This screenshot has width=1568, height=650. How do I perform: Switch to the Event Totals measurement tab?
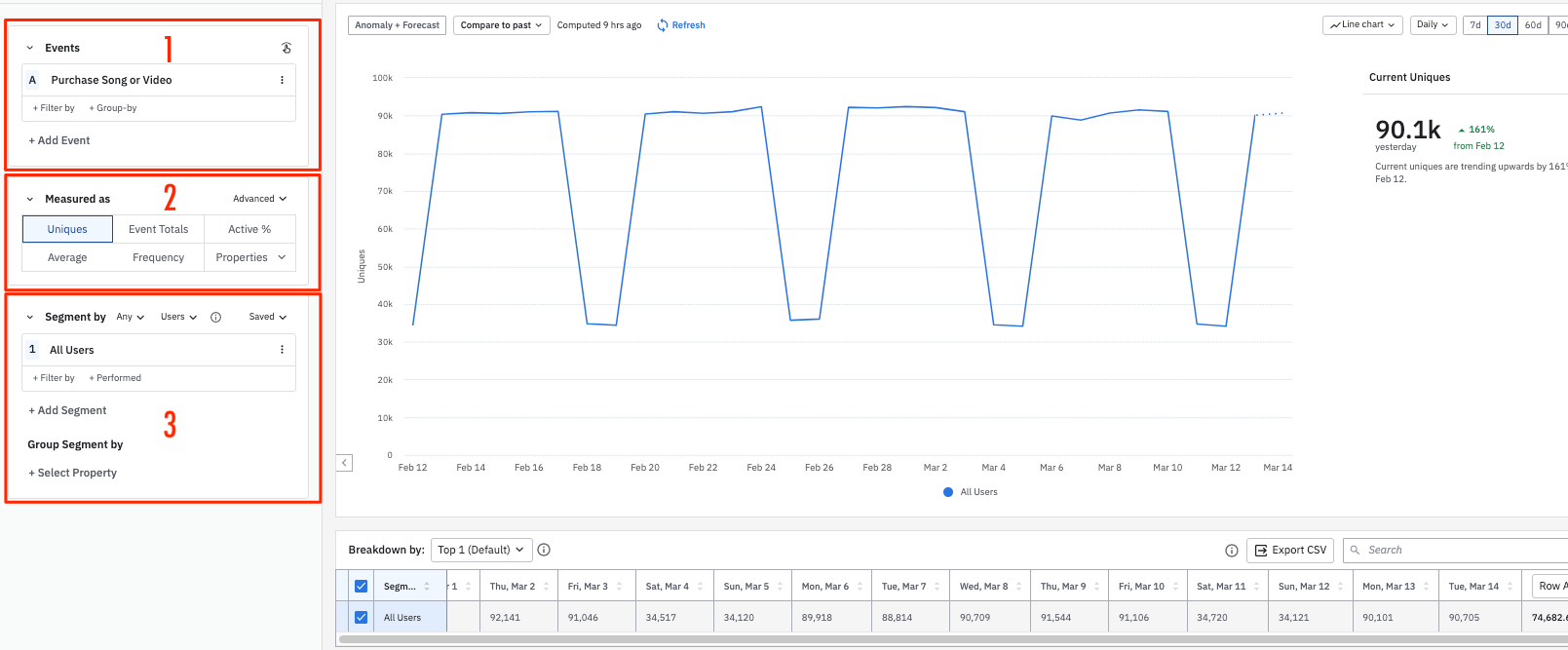(x=158, y=229)
